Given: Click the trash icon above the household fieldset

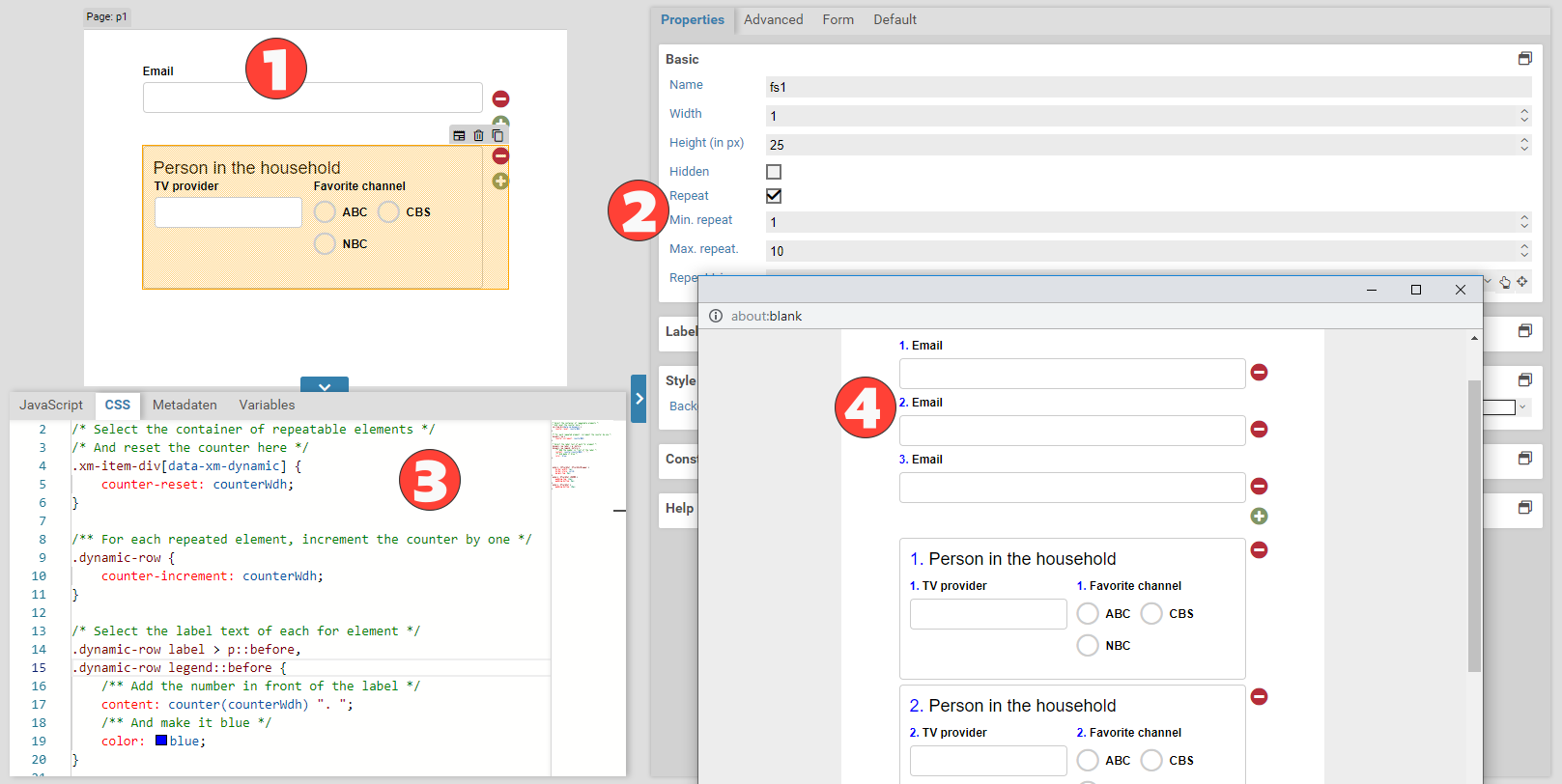Looking at the screenshot, I should coord(478,136).
